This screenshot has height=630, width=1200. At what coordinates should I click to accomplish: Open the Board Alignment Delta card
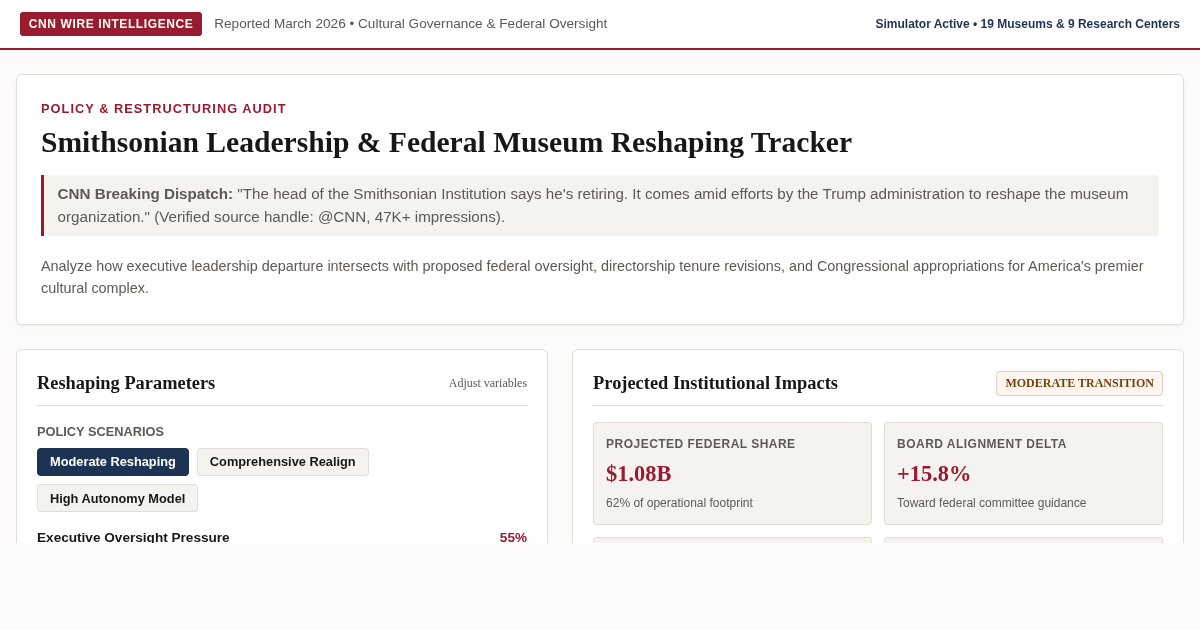(1023, 473)
